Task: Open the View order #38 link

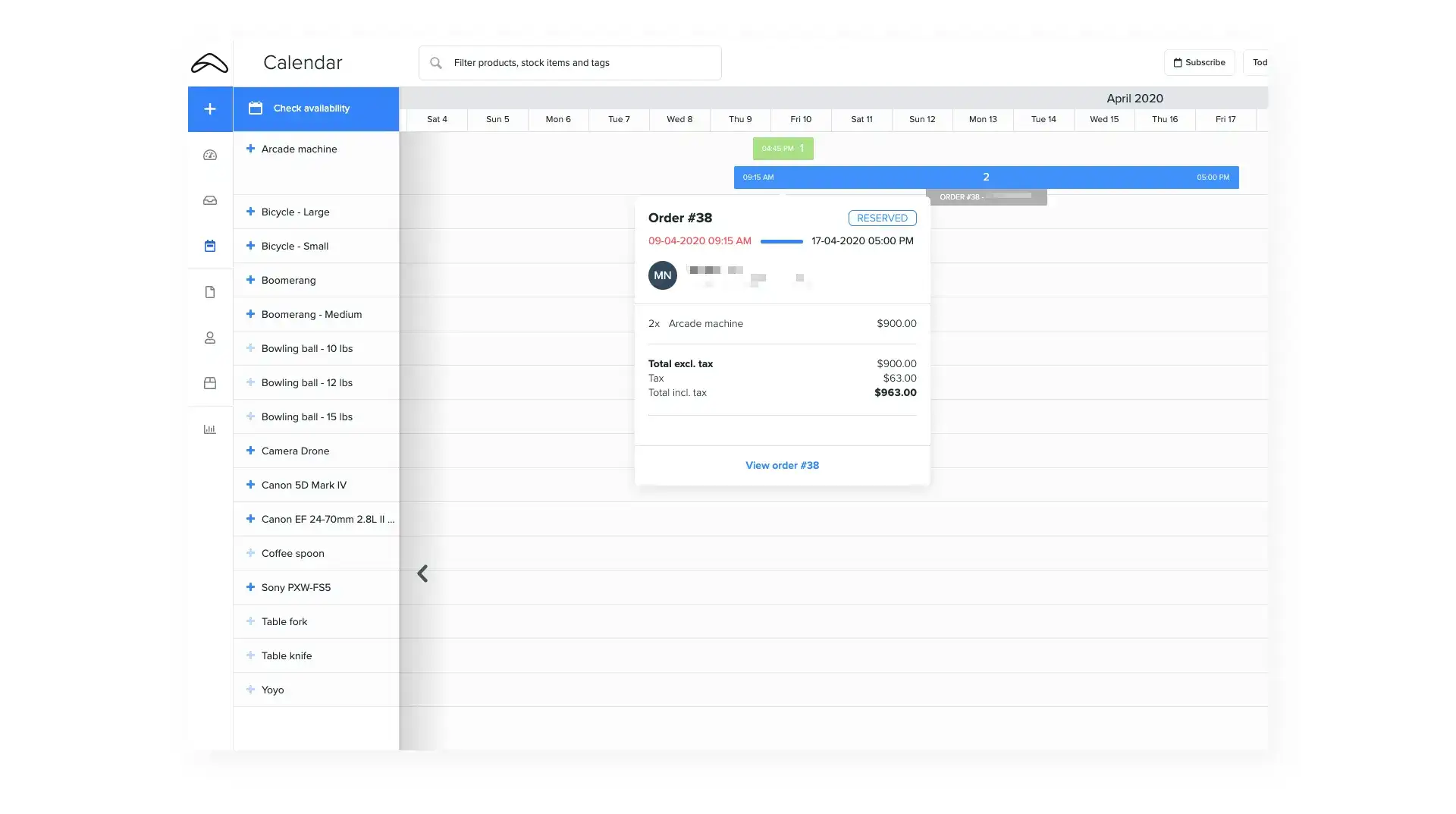Action: point(782,465)
